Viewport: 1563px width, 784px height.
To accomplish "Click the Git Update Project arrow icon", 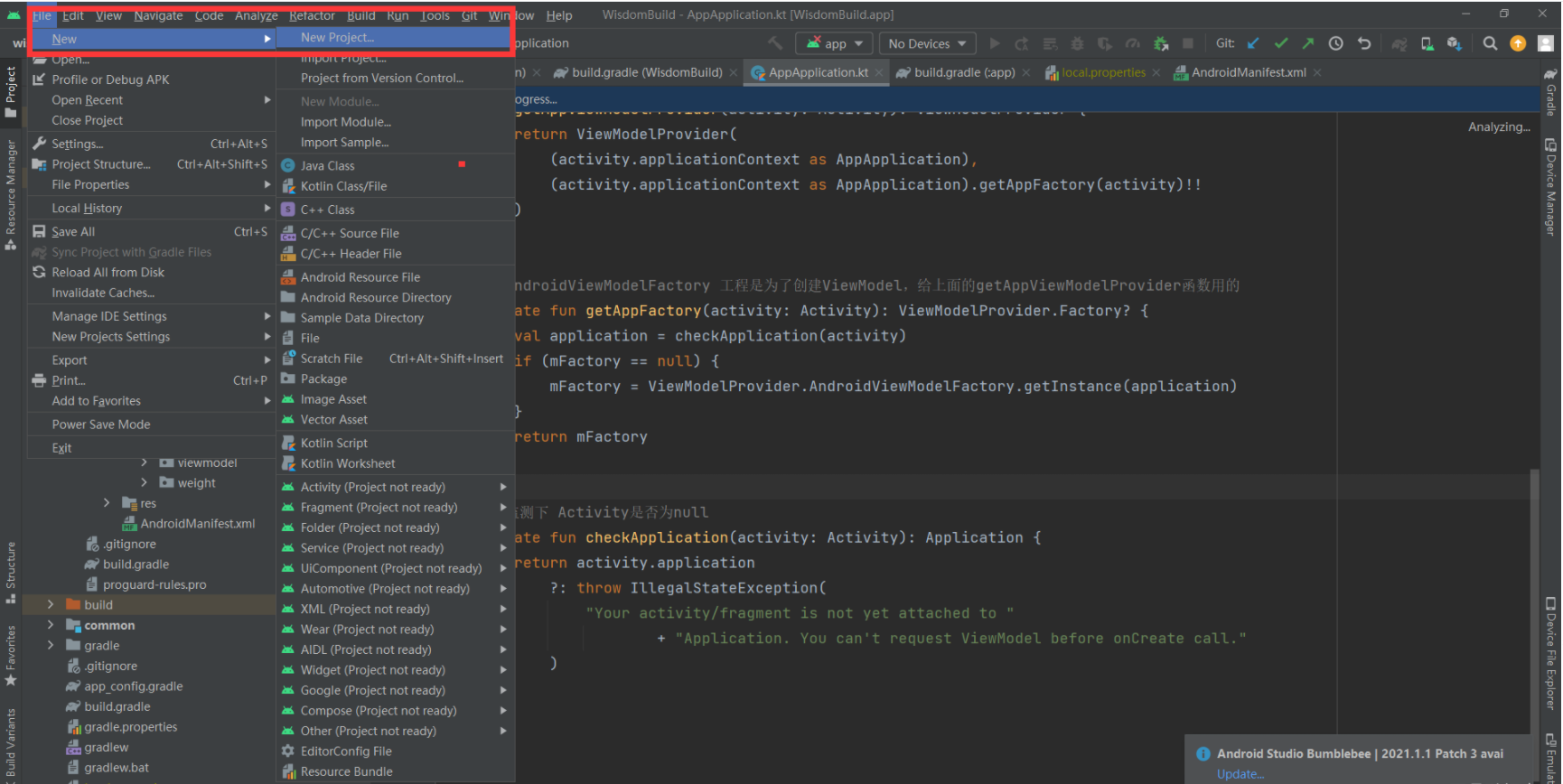I will [x=1253, y=43].
